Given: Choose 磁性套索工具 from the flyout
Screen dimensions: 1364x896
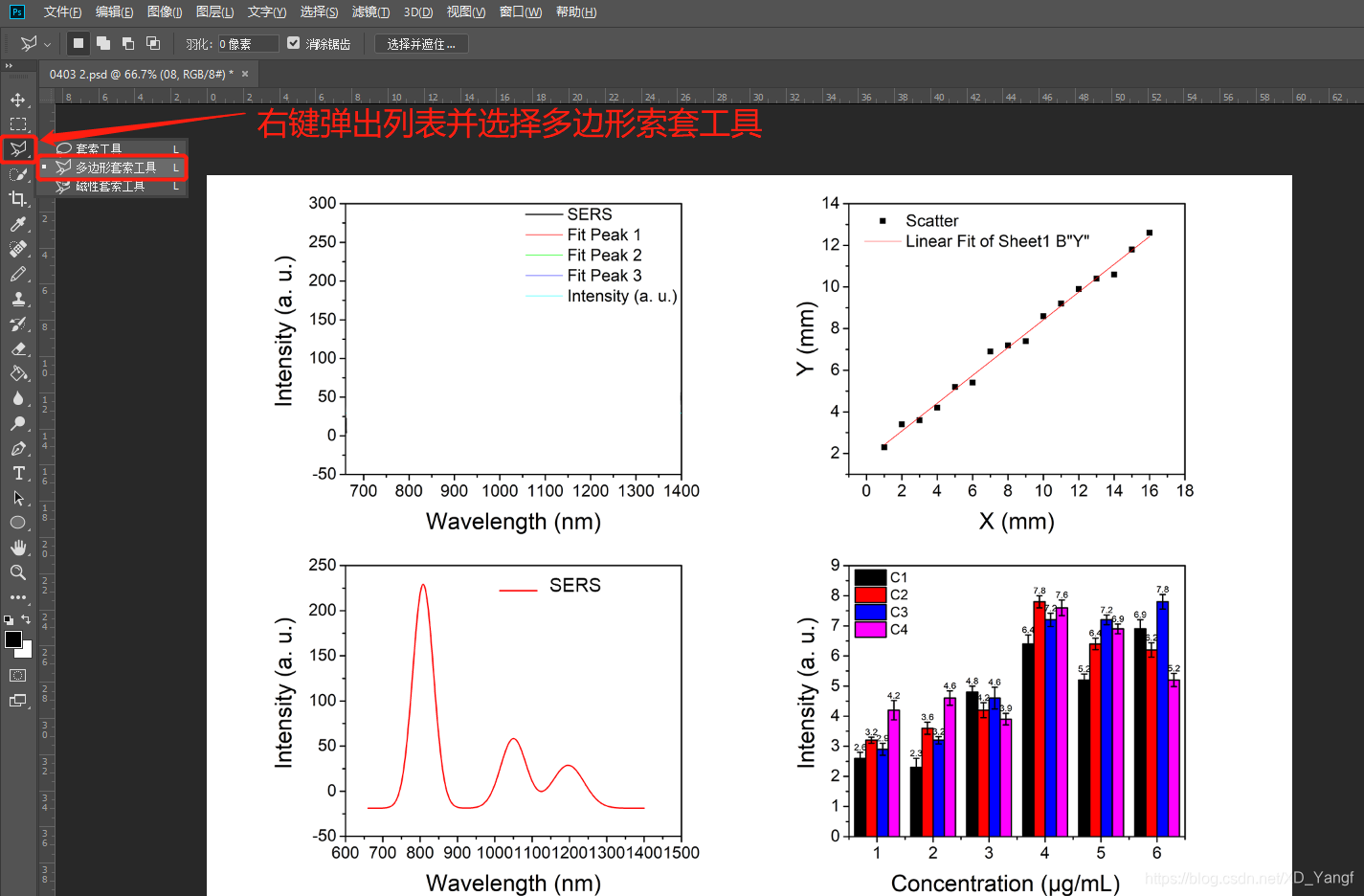Looking at the screenshot, I should [112, 187].
